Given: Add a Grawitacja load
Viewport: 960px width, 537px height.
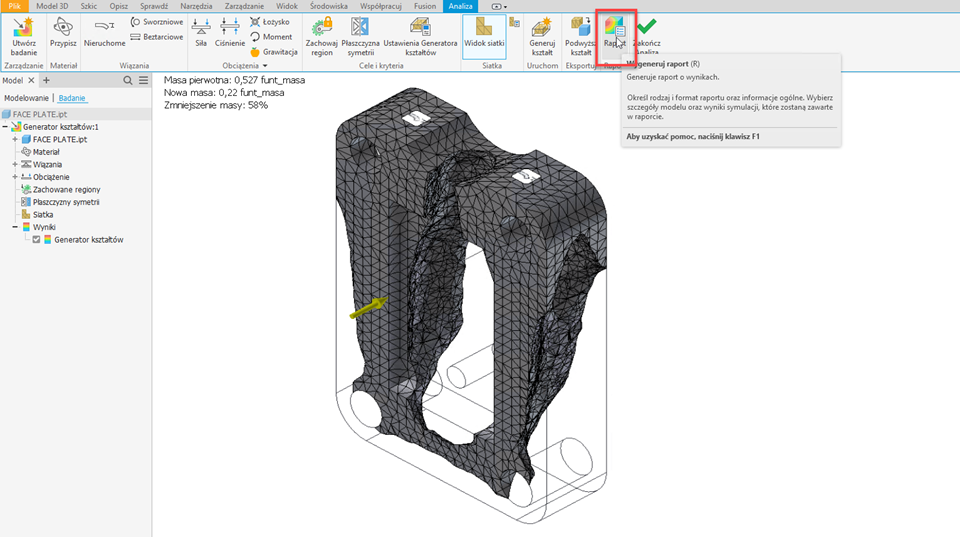Looking at the screenshot, I should pyautogui.click(x=274, y=52).
